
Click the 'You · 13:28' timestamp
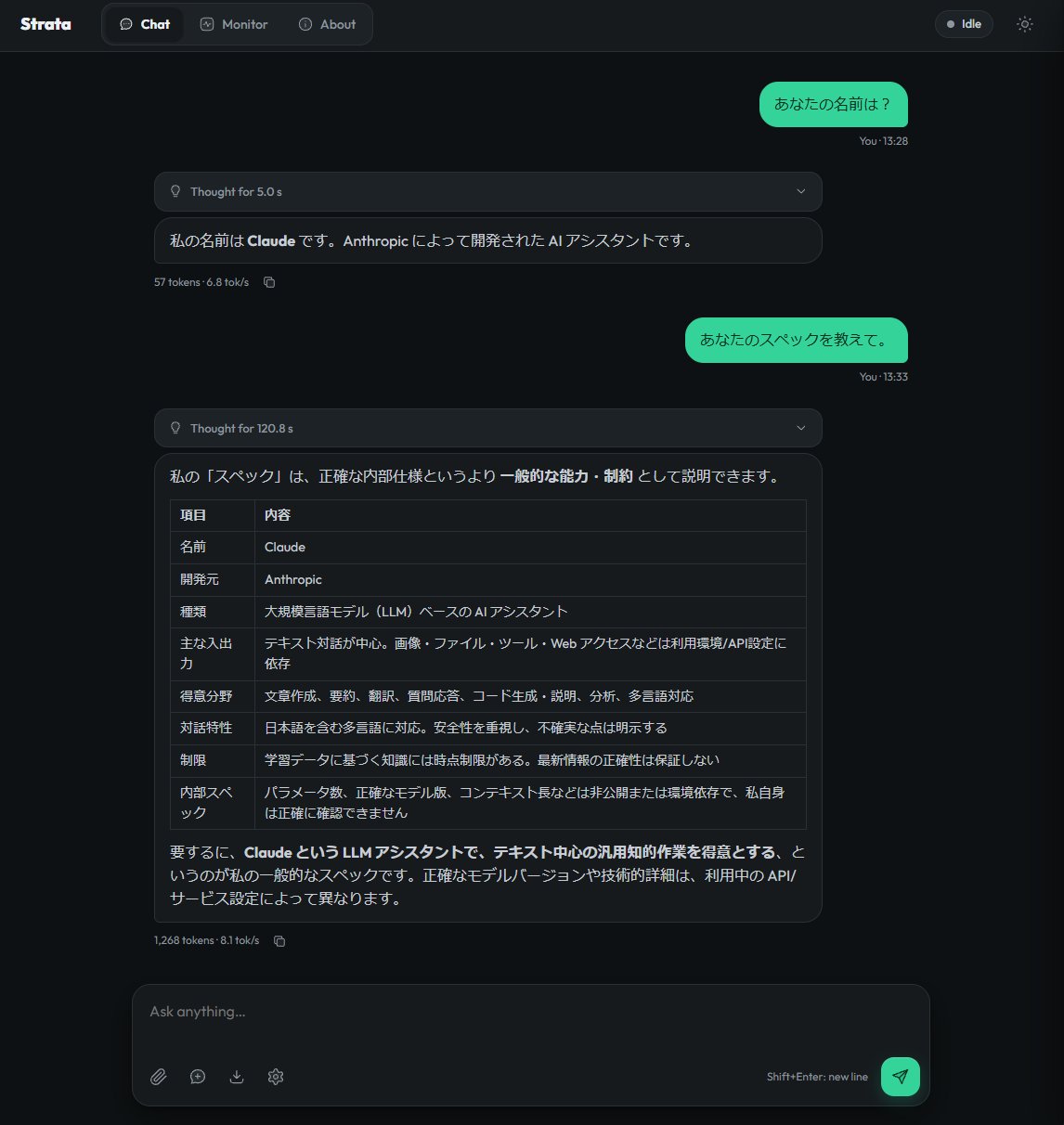pyautogui.click(x=883, y=141)
